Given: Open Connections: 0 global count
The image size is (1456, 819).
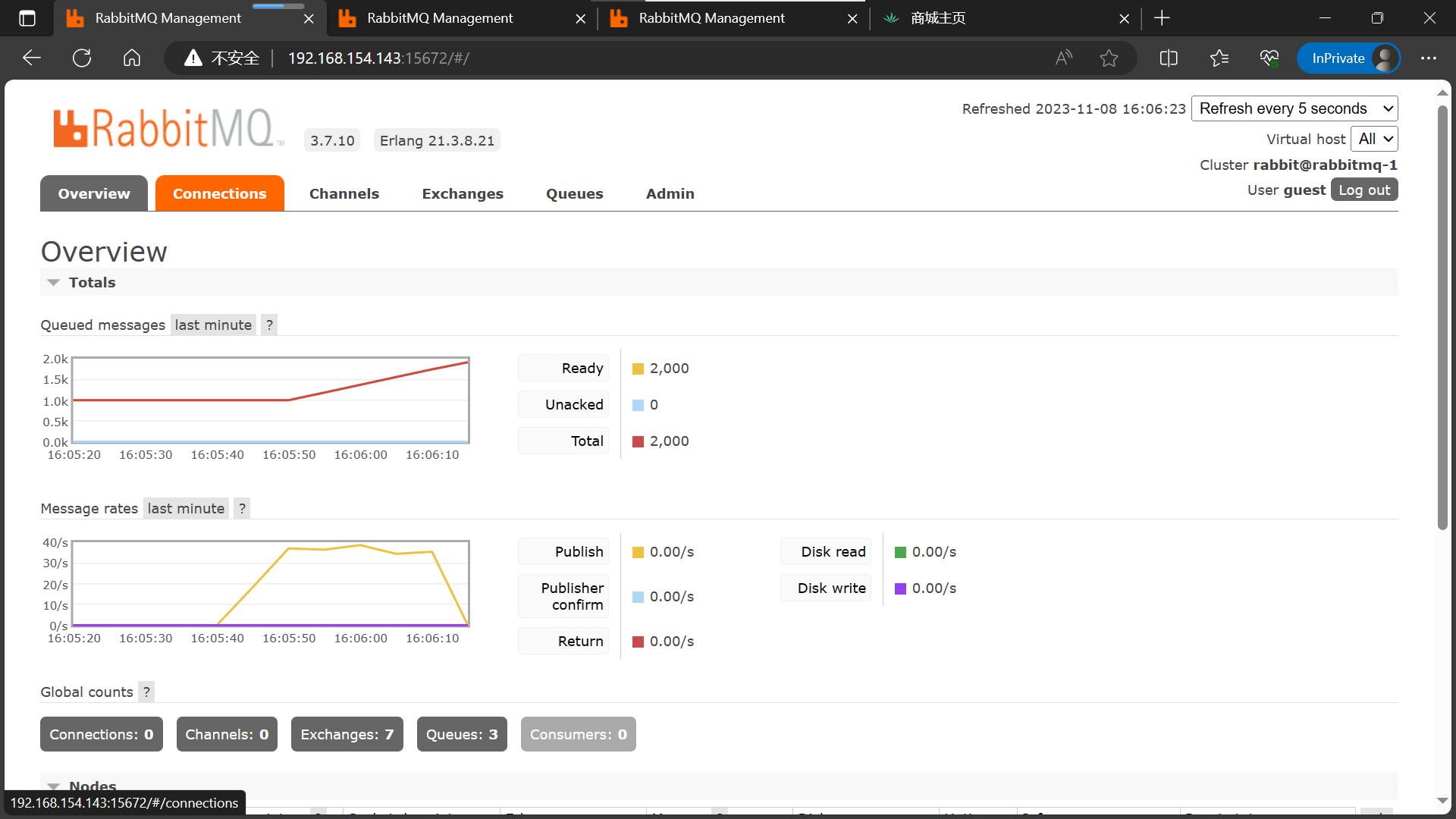Looking at the screenshot, I should click(102, 734).
